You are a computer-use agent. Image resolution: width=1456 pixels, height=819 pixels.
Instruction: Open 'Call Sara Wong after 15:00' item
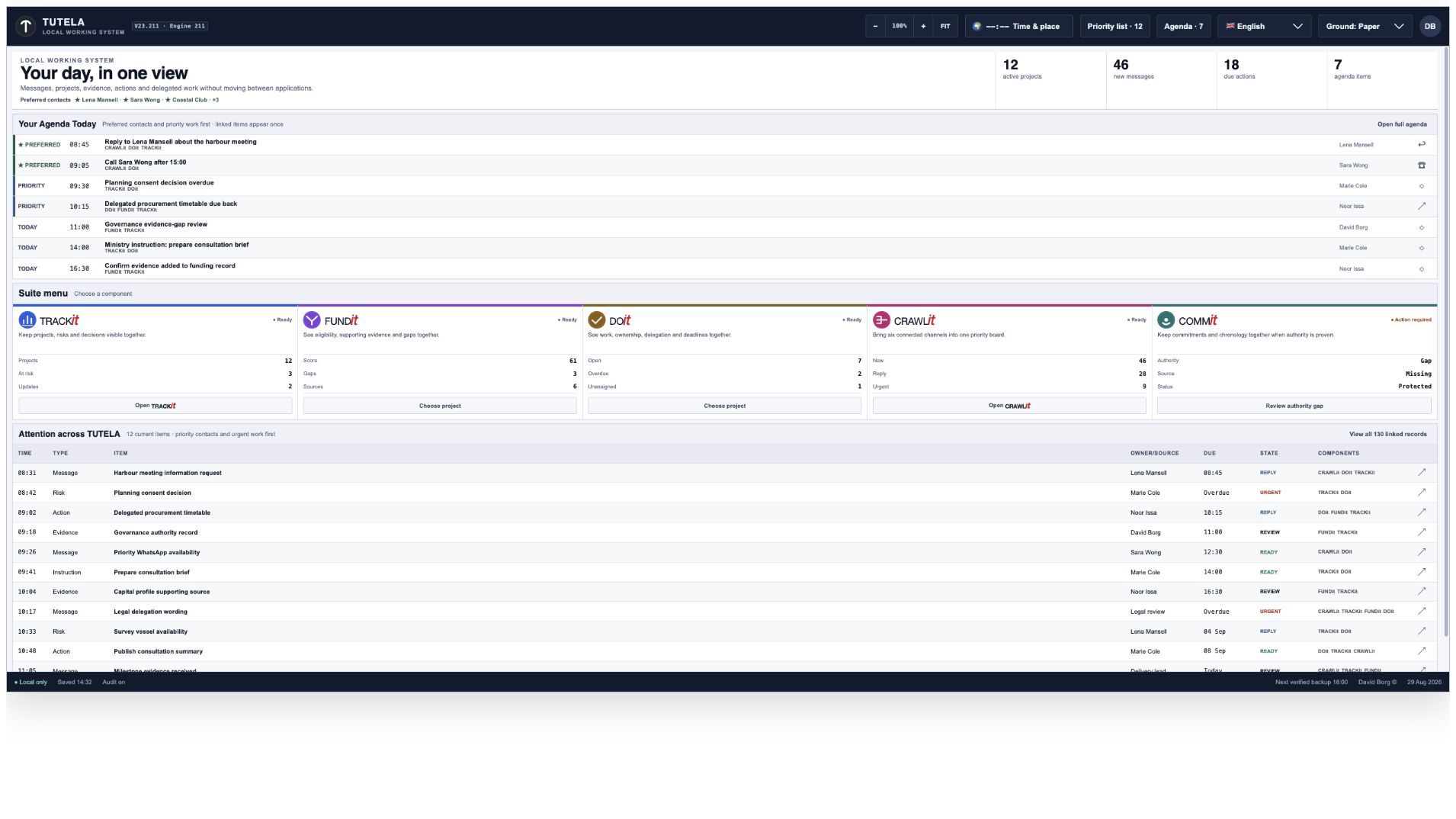coord(146,162)
